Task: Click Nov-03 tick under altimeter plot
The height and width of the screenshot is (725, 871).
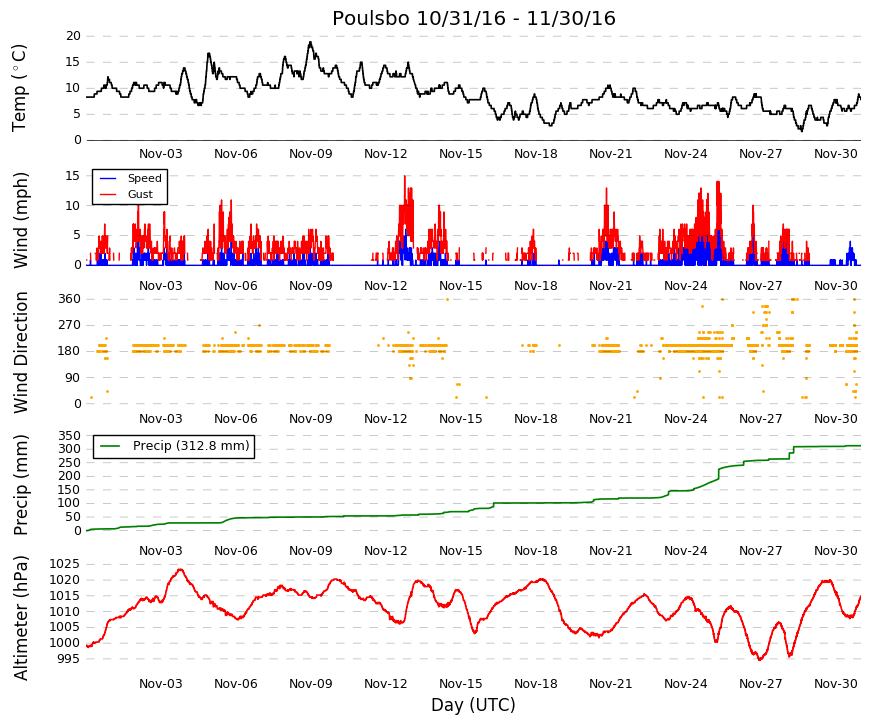Action: click(161, 684)
